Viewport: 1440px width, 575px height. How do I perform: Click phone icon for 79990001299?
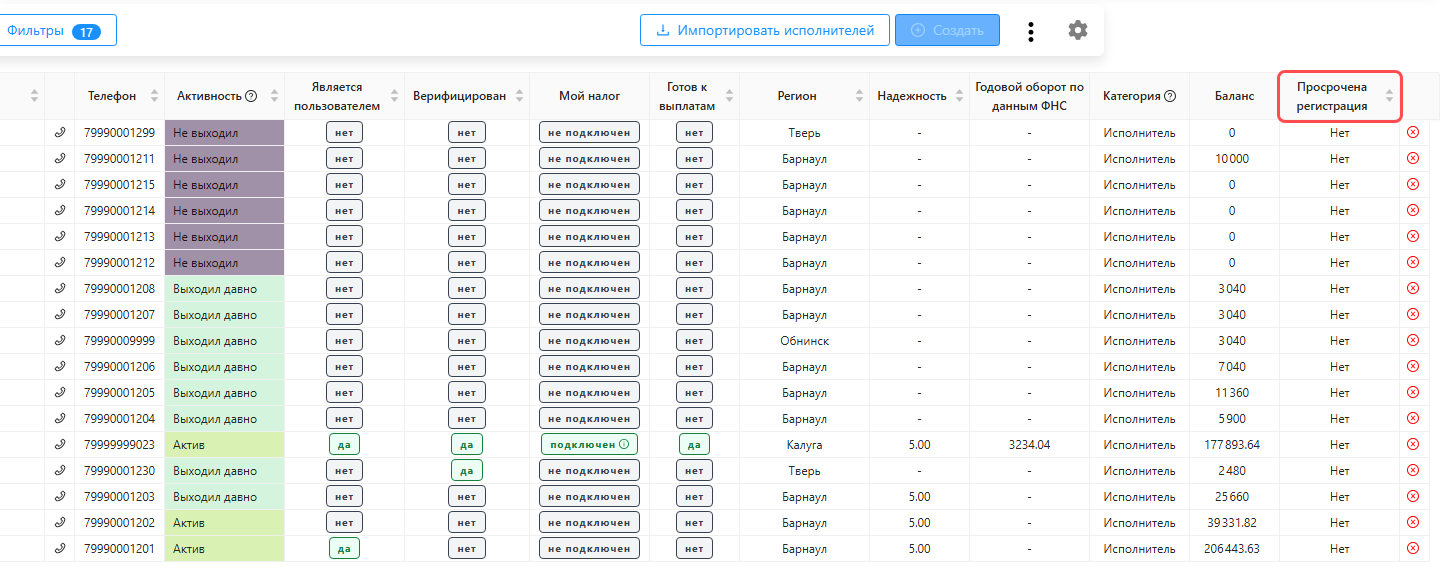tap(60, 132)
